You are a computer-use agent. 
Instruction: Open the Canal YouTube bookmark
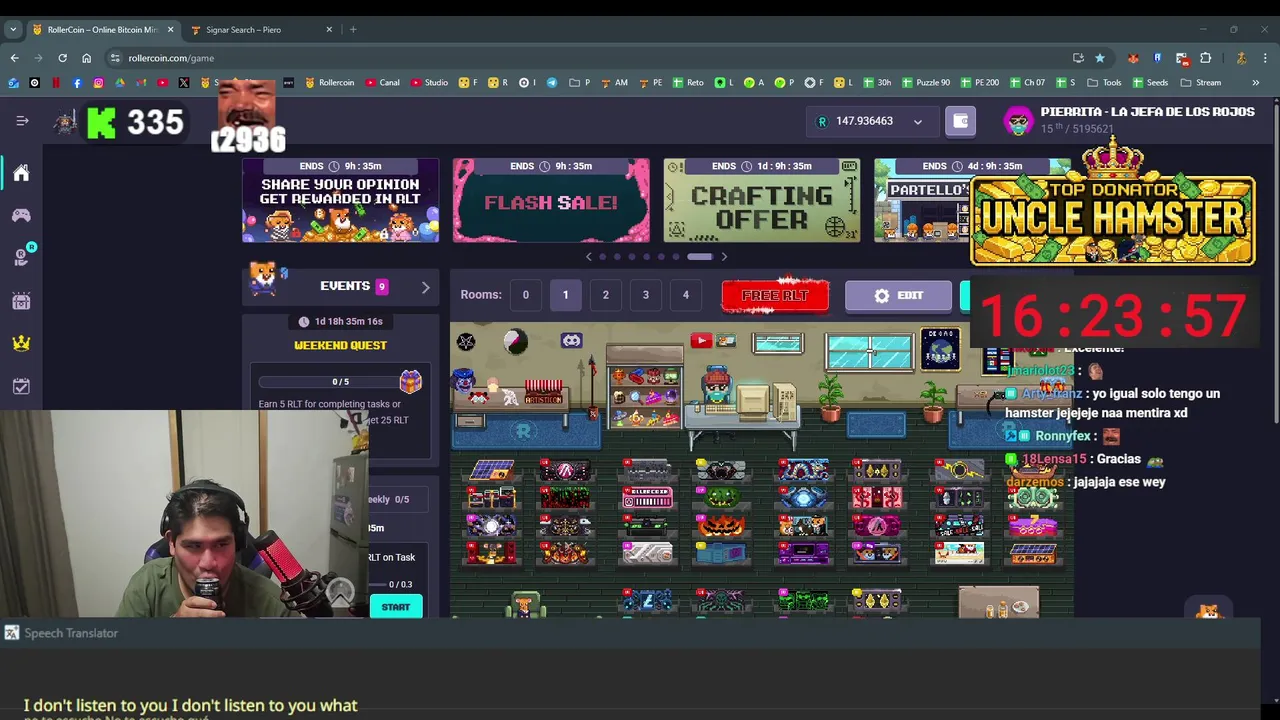coord(382,83)
